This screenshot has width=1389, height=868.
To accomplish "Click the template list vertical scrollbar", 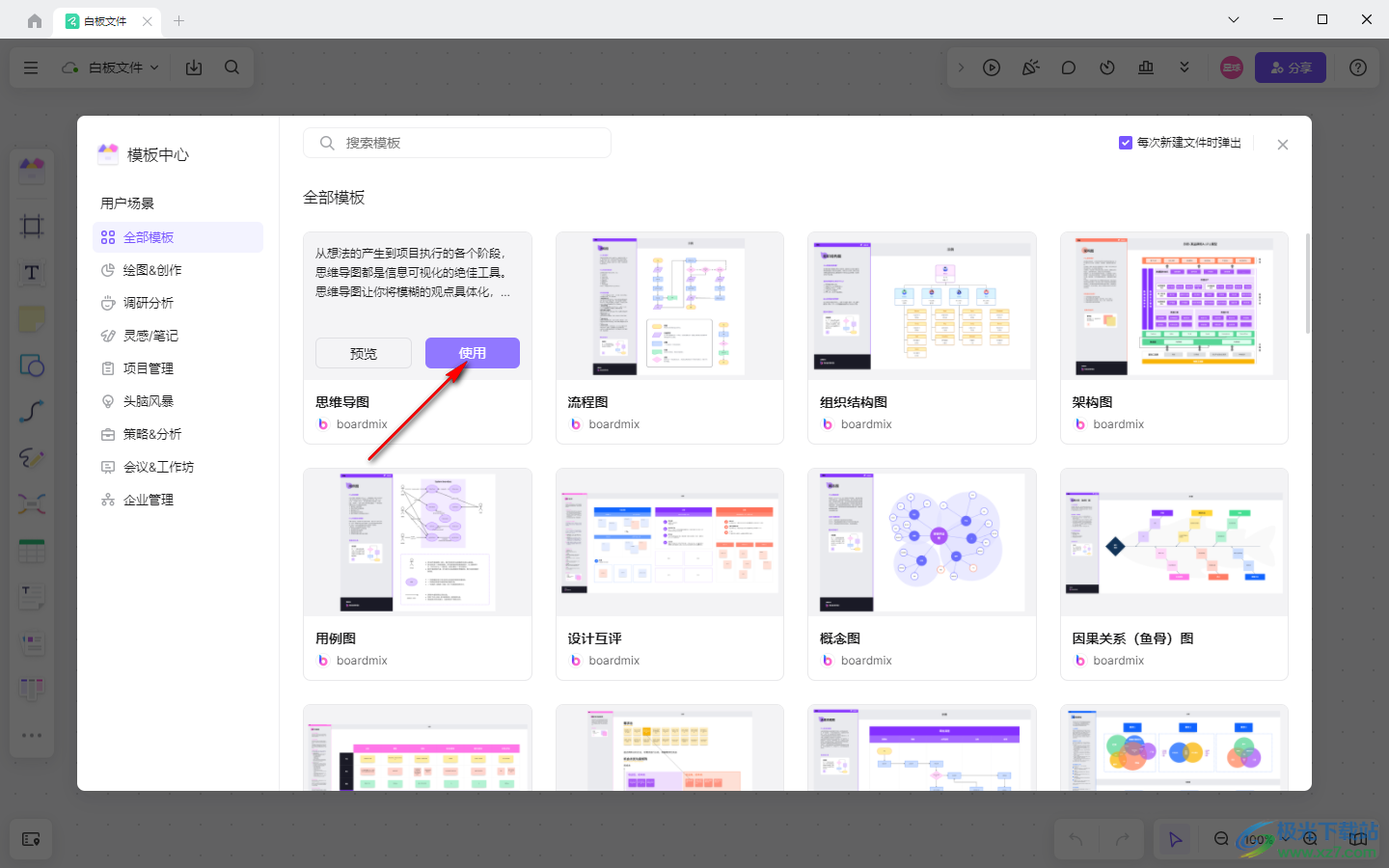I will coord(1308,284).
